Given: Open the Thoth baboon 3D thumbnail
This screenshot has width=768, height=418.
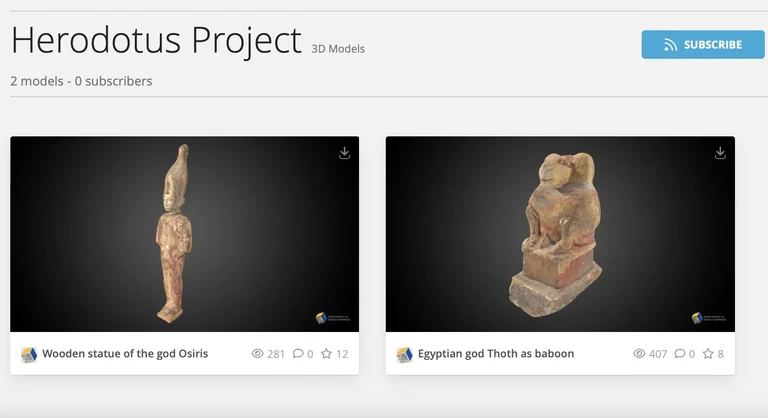Looking at the screenshot, I should [560, 233].
